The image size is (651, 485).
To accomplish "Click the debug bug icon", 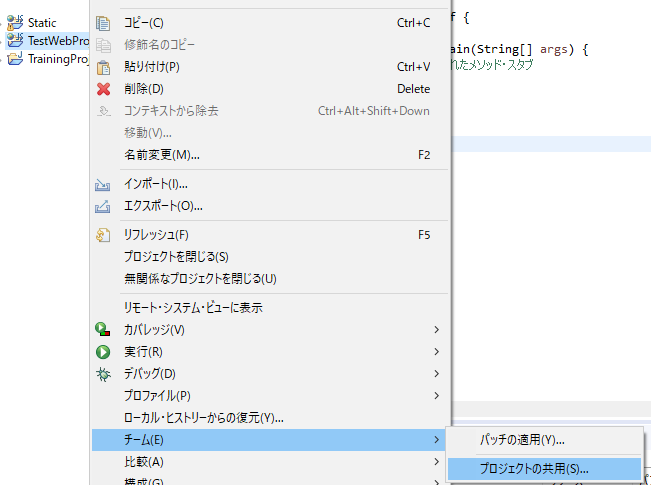I will pyautogui.click(x=103, y=374).
